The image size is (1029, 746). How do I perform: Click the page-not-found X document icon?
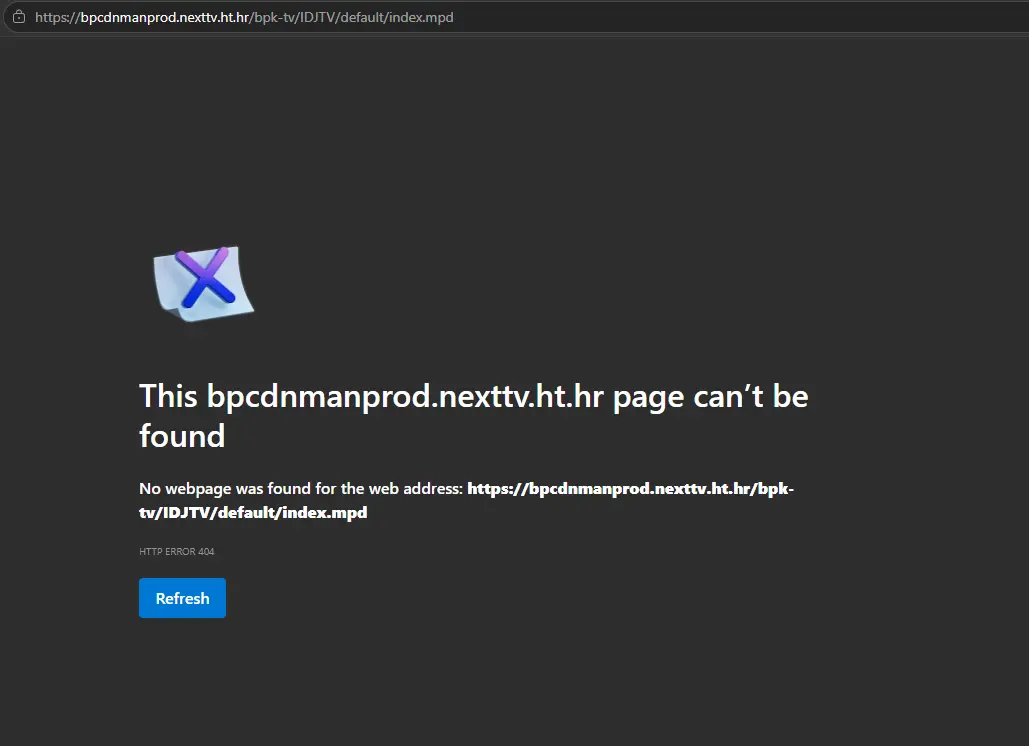click(x=203, y=284)
